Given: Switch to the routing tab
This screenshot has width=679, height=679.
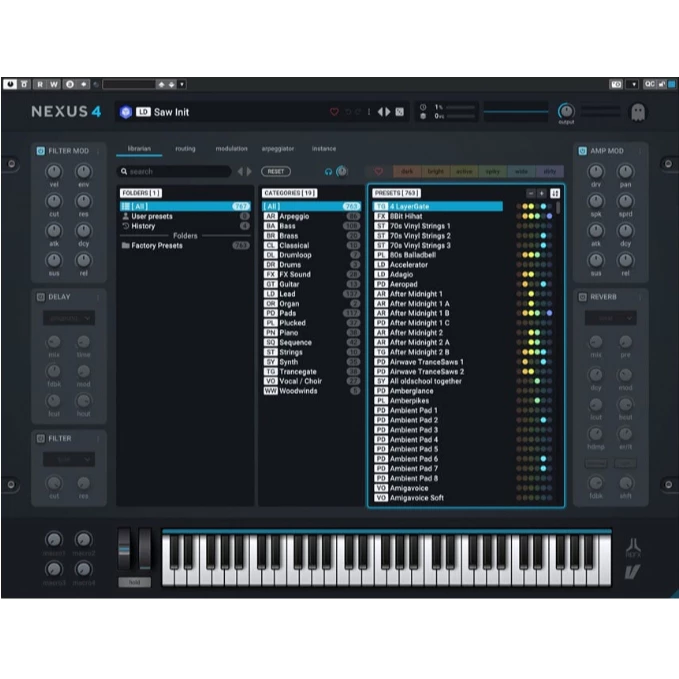Looking at the screenshot, I should point(185,149).
